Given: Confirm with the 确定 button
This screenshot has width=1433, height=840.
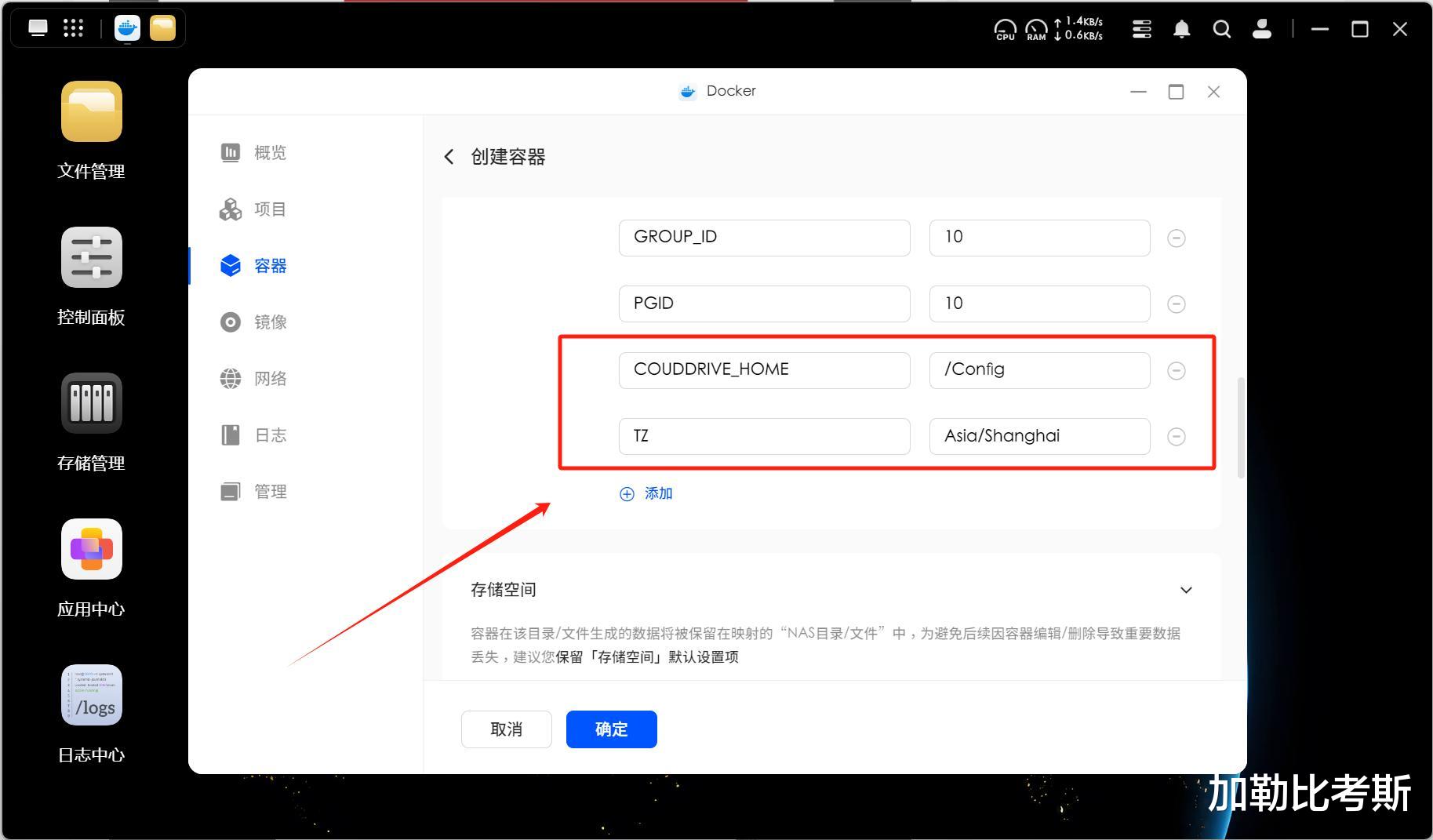Looking at the screenshot, I should 611,729.
